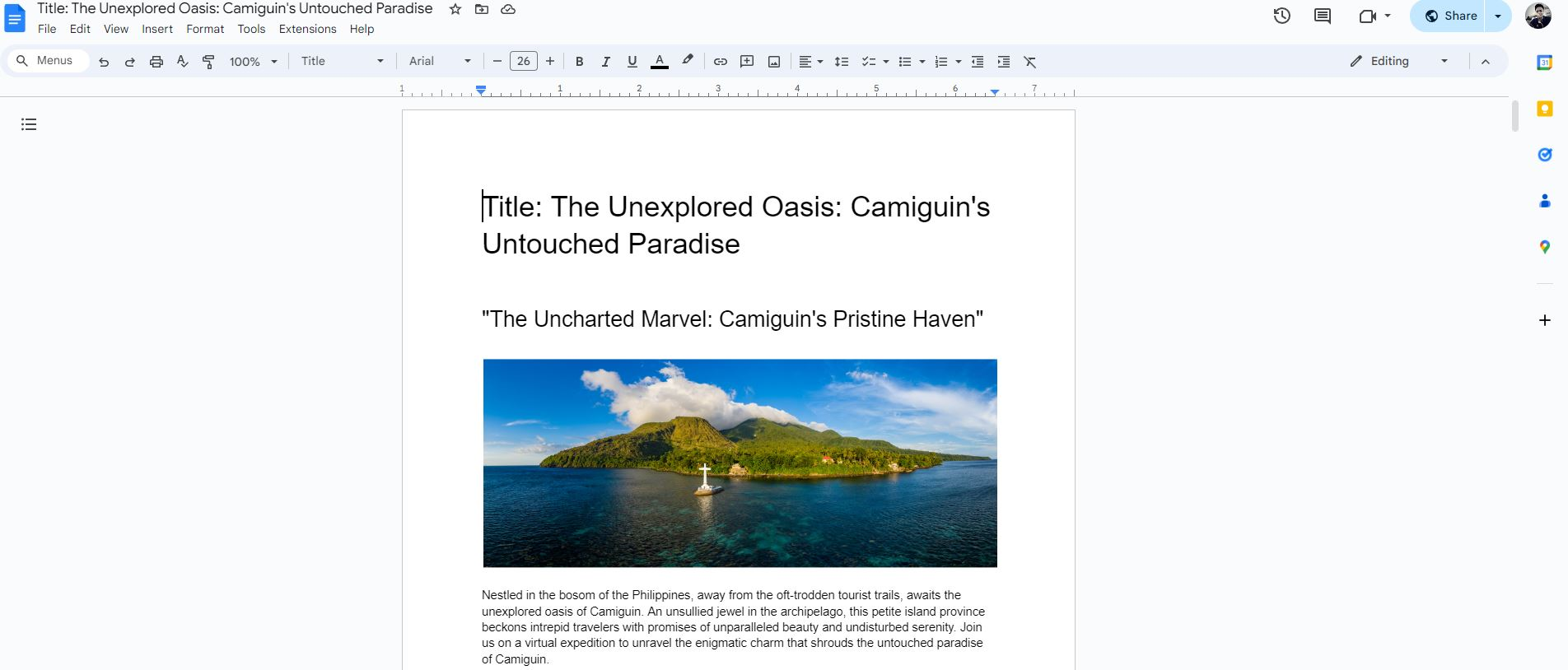
Task: Open Google Tasks side panel
Action: click(x=1545, y=155)
